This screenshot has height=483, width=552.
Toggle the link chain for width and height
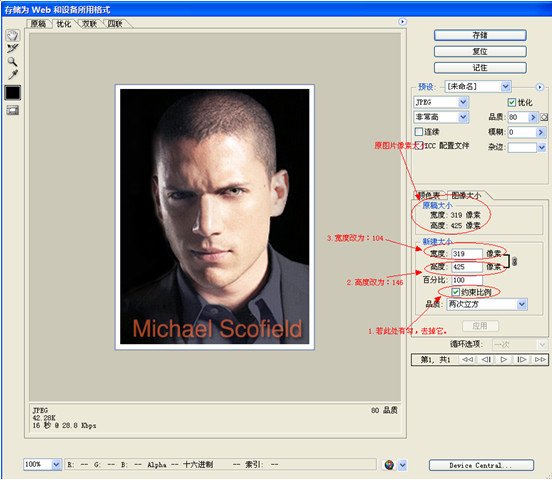[514, 261]
